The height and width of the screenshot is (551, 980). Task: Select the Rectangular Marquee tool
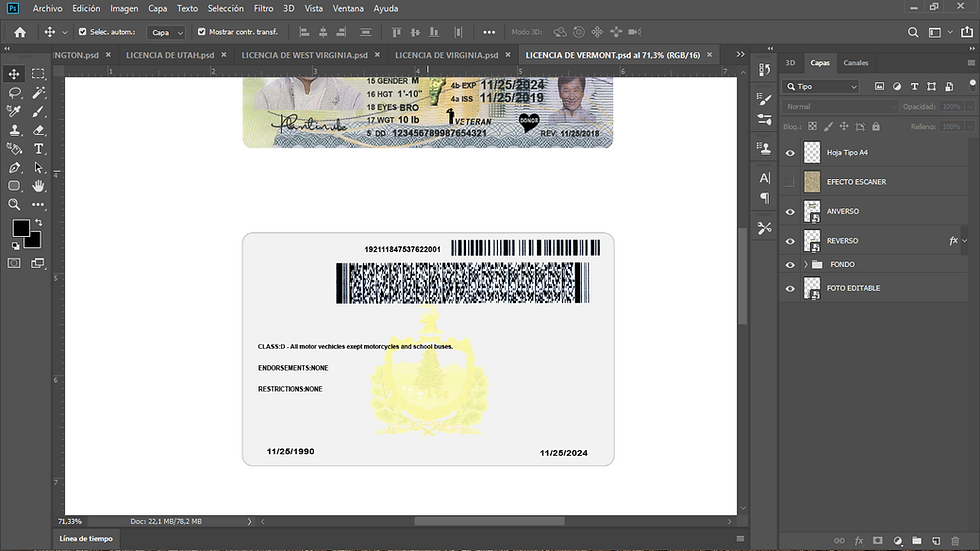[38, 74]
